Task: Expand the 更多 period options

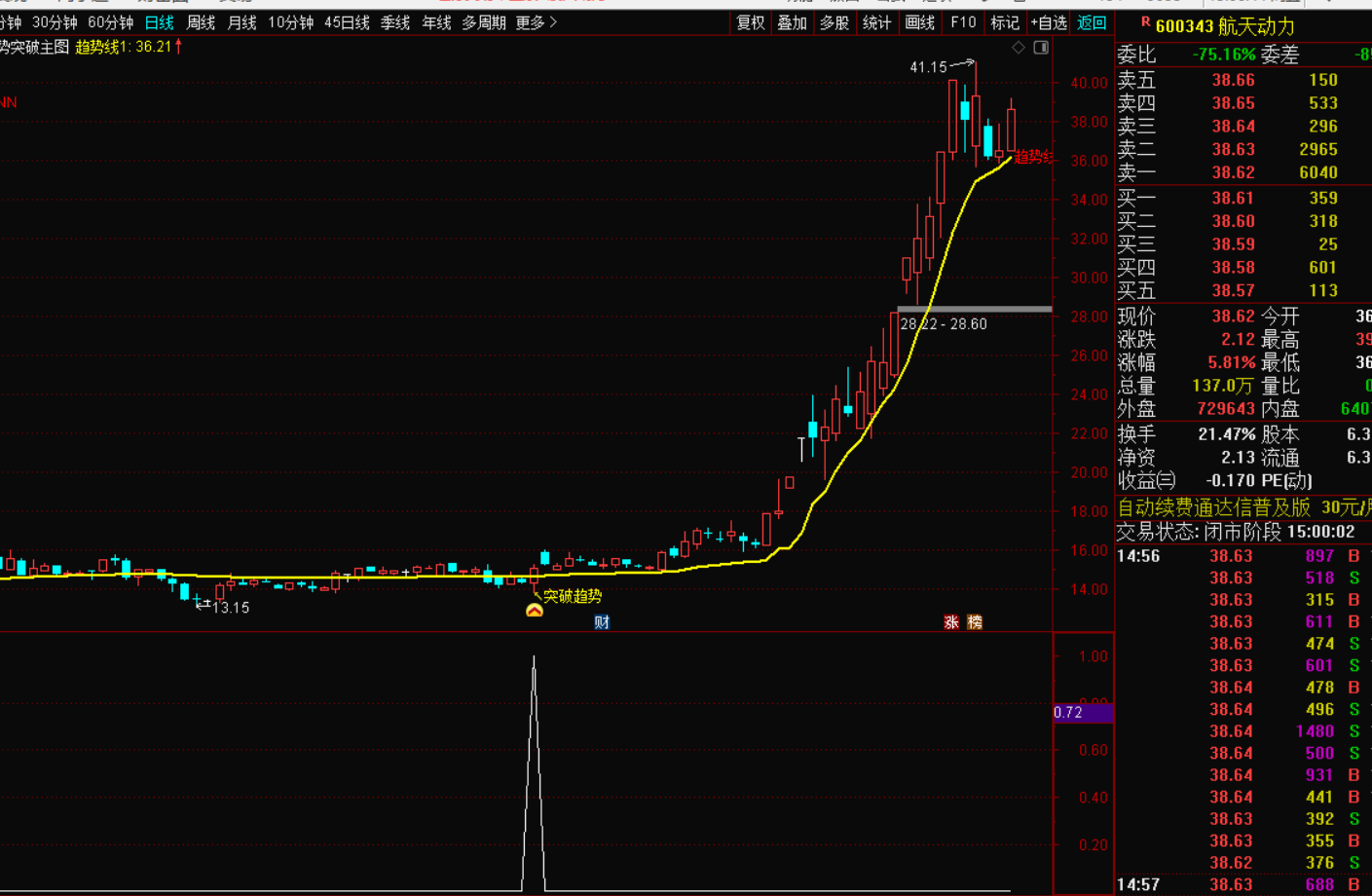Action: (536, 22)
